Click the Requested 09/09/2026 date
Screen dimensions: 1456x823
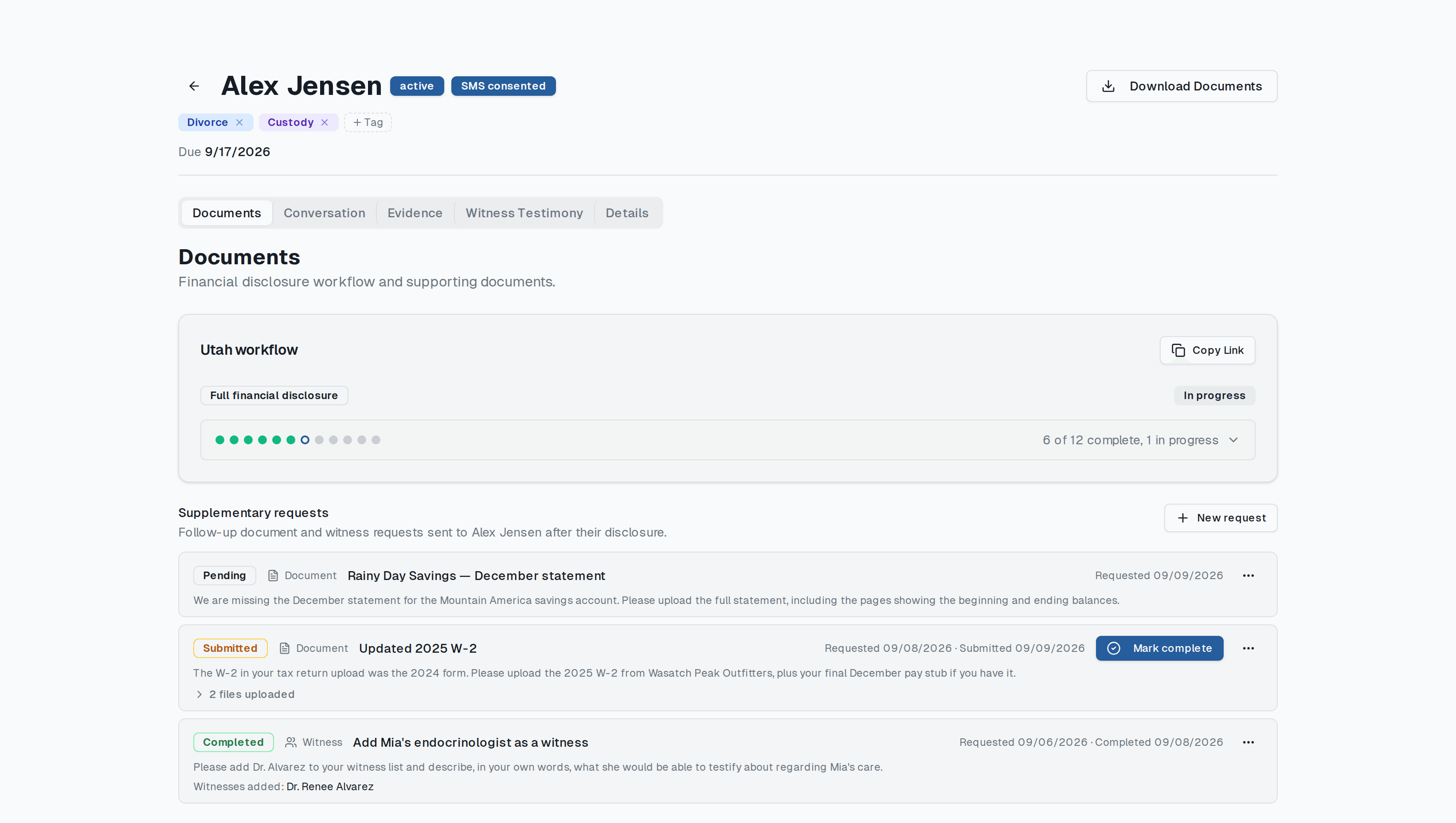click(1159, 576)
